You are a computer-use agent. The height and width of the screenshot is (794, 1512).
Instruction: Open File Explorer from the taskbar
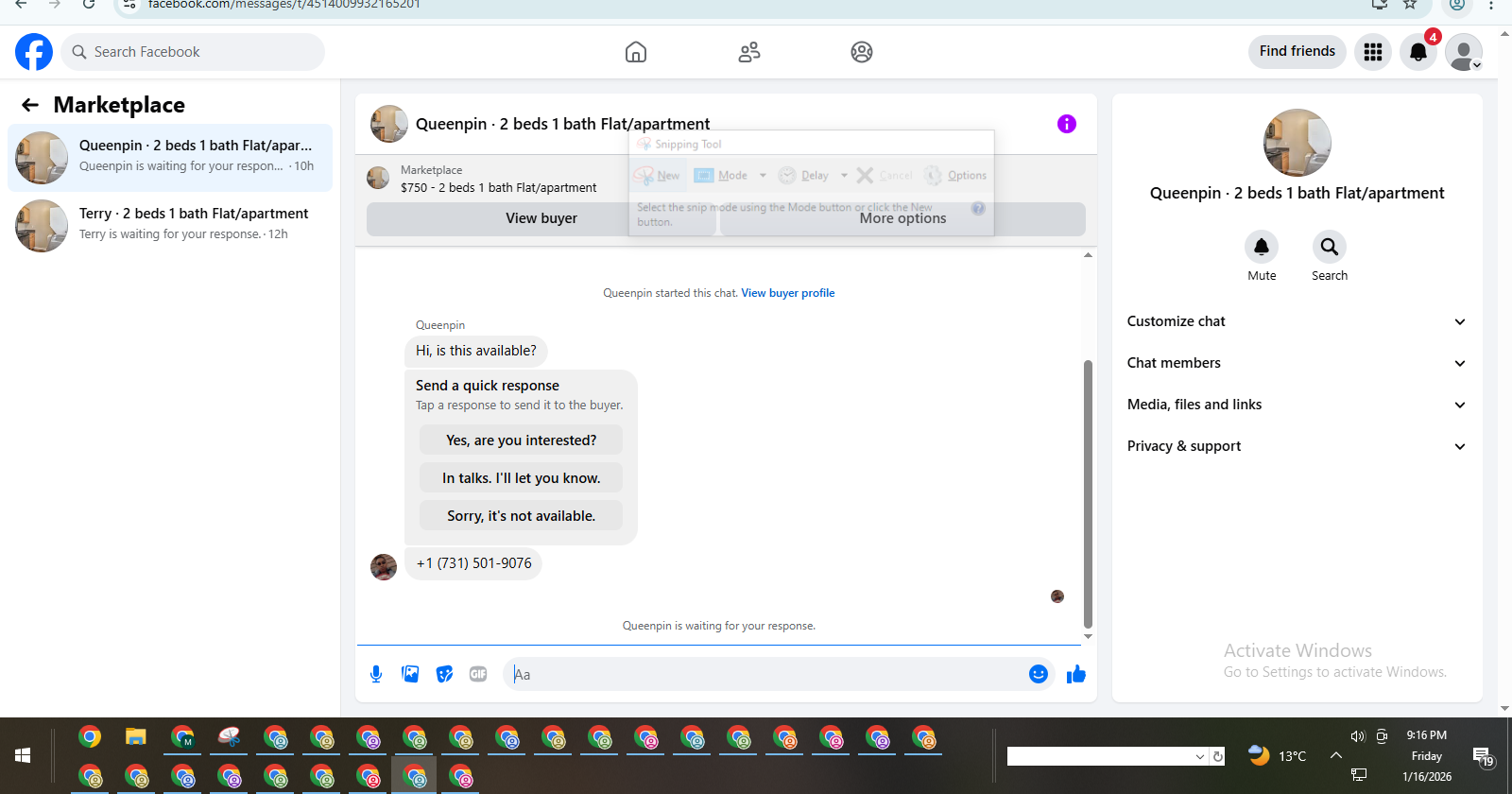[x=136, y=737]
